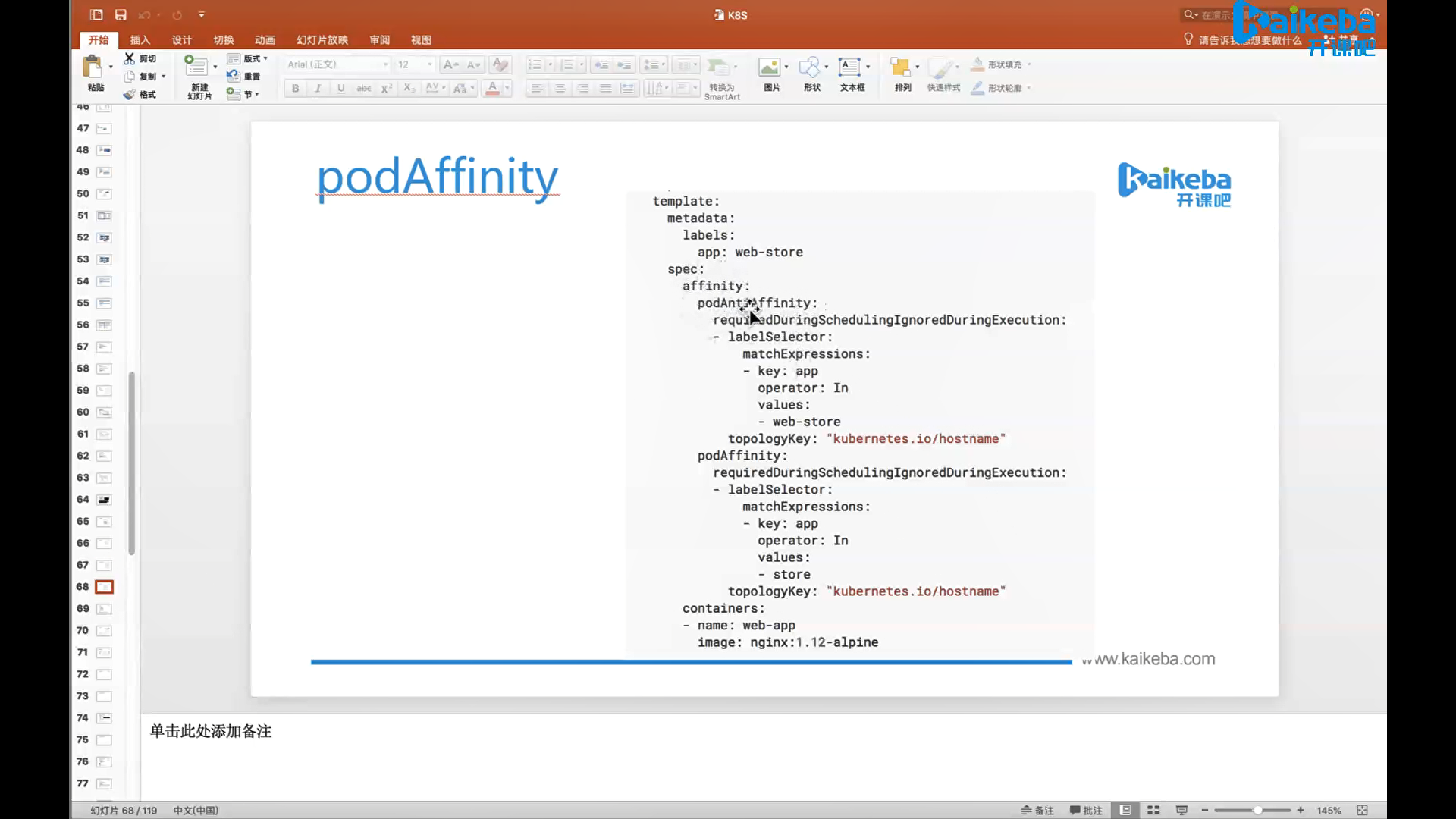Click the Save icon in title bar
The width and height of the screenshot is (1456, 819).
[121, 15]
